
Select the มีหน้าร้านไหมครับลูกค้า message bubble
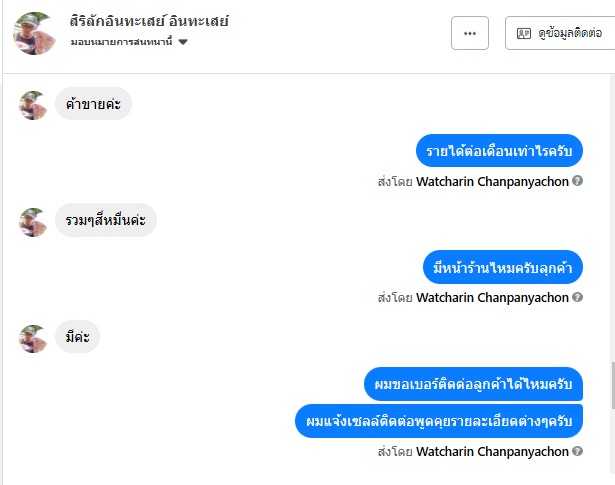click(503, 267)
